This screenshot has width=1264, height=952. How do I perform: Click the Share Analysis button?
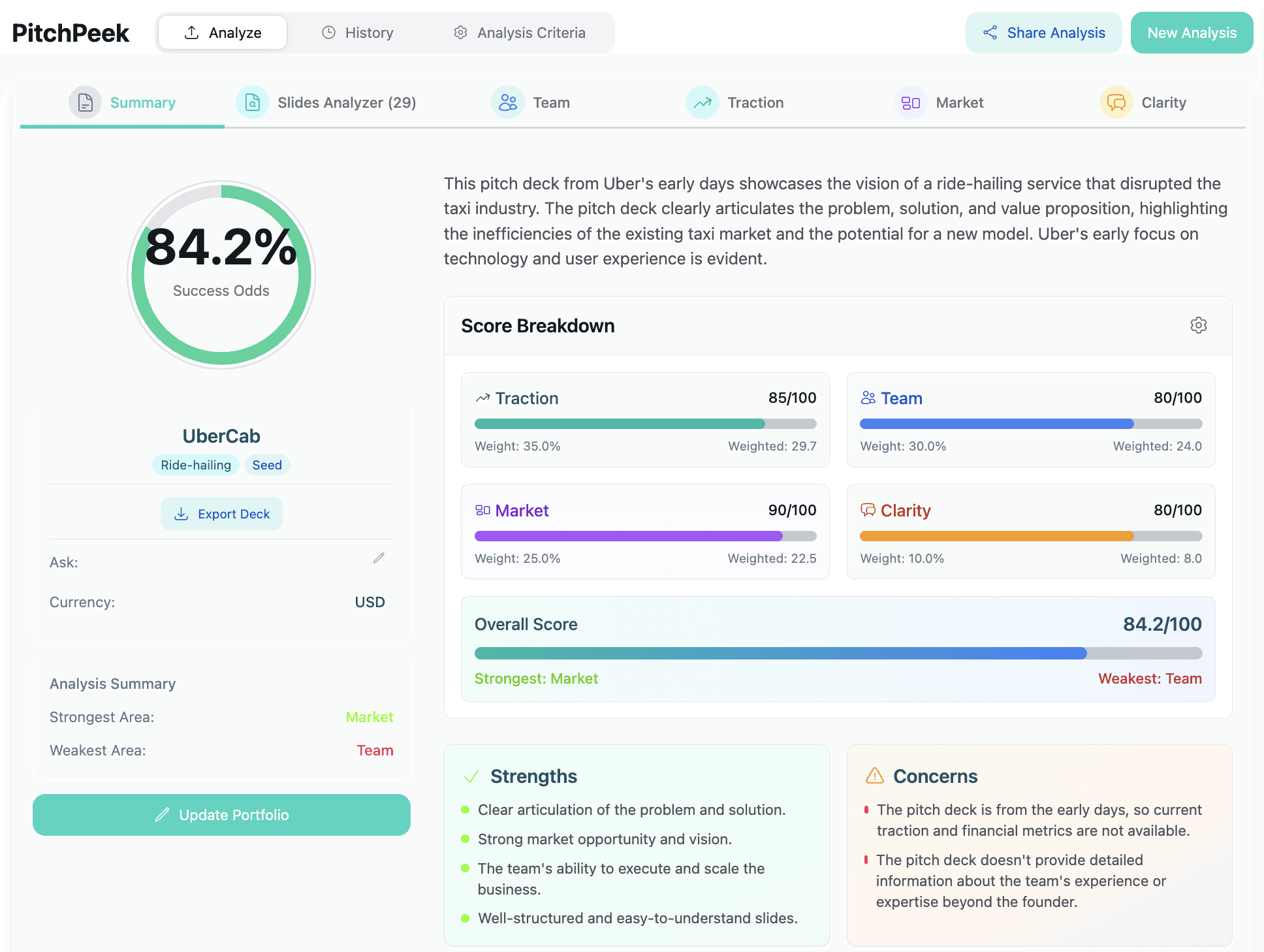click(x=1043, y=33)
